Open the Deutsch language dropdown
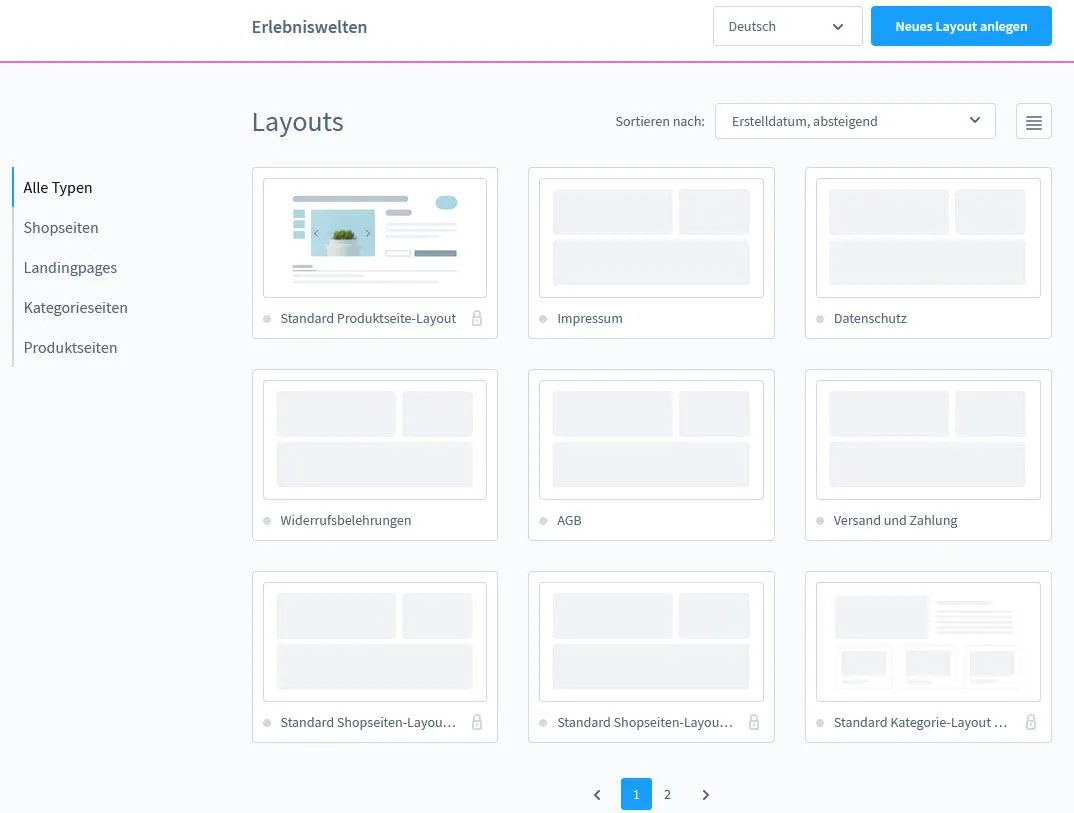 click(x=787, y=27)
